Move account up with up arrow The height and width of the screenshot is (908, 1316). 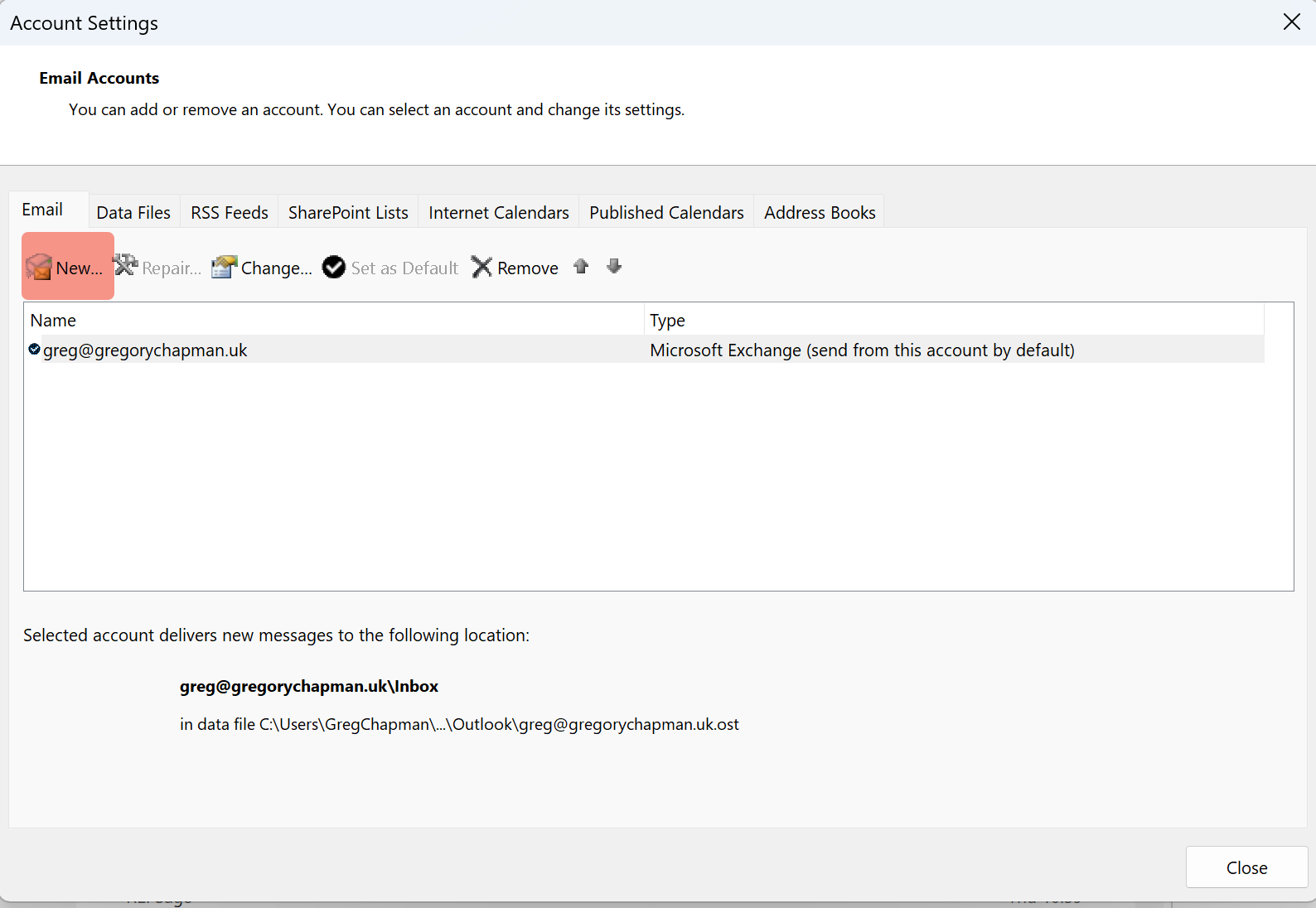tap(581, 267)
